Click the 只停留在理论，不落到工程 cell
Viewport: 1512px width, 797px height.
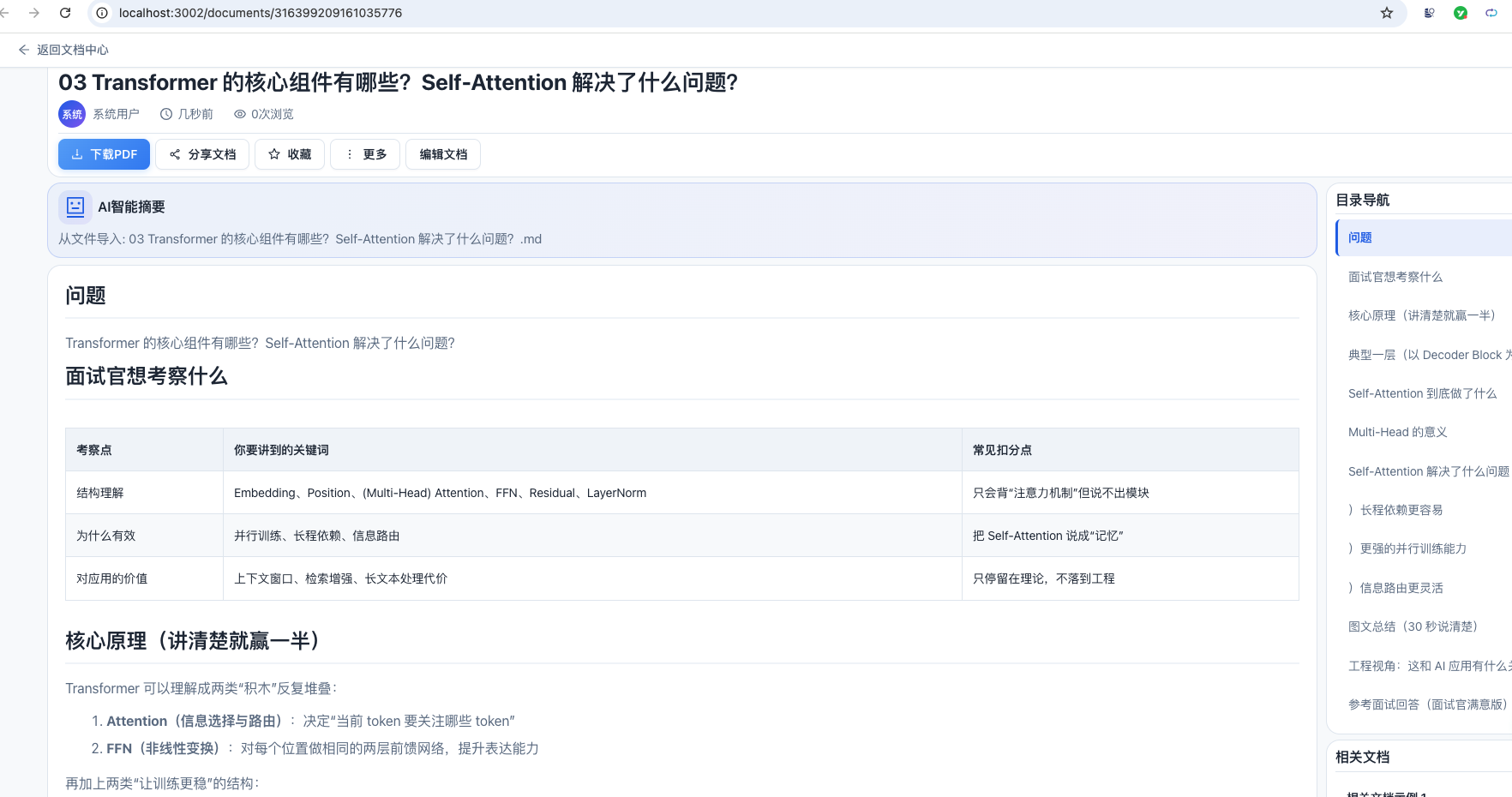point(1131,578)
